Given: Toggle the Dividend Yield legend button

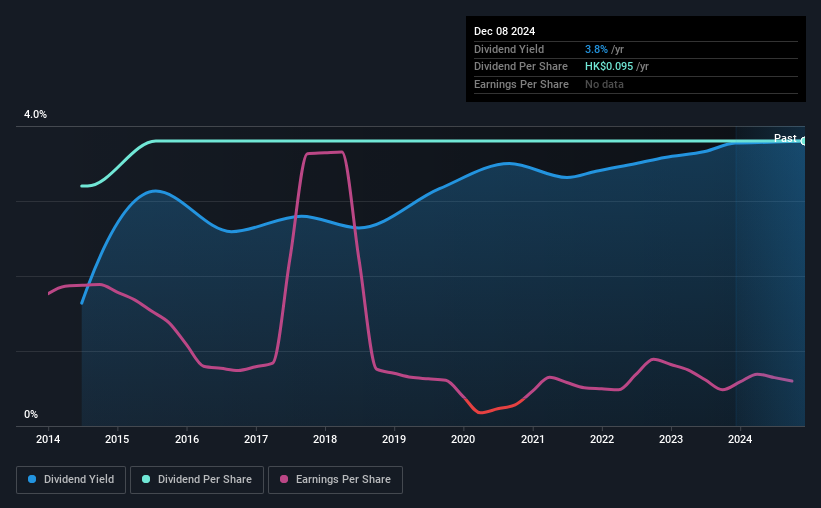Looking at the screenshot, I should [x=71, y=480].
